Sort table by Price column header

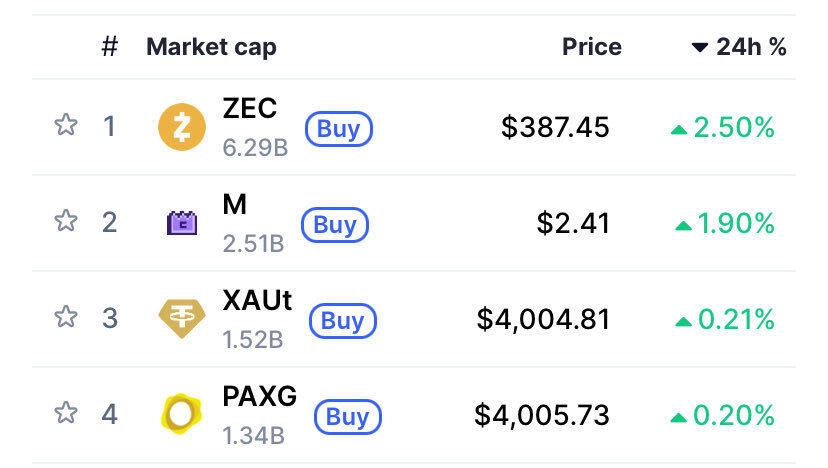pyautogui.click(x=591, y=47)
